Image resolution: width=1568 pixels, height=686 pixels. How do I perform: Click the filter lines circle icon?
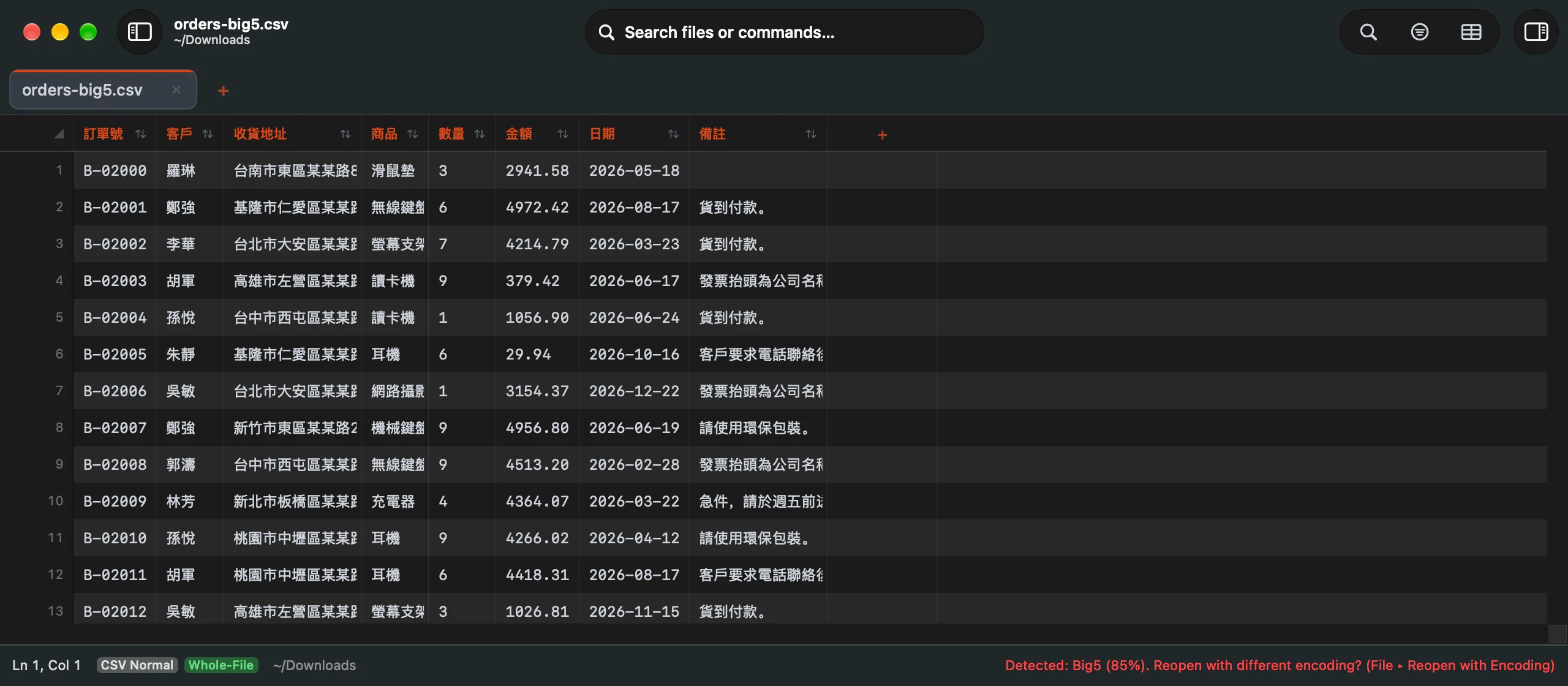pos(1419,32)
